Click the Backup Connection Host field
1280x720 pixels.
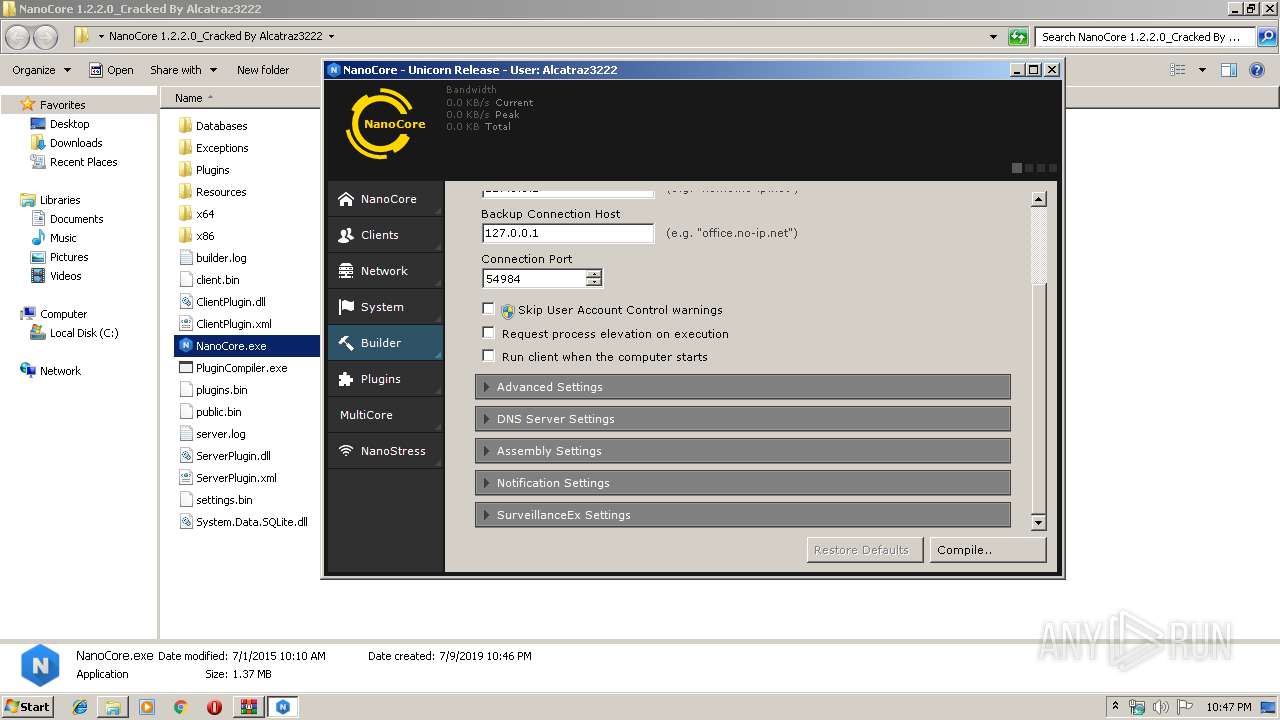click(x=568, y=233)
